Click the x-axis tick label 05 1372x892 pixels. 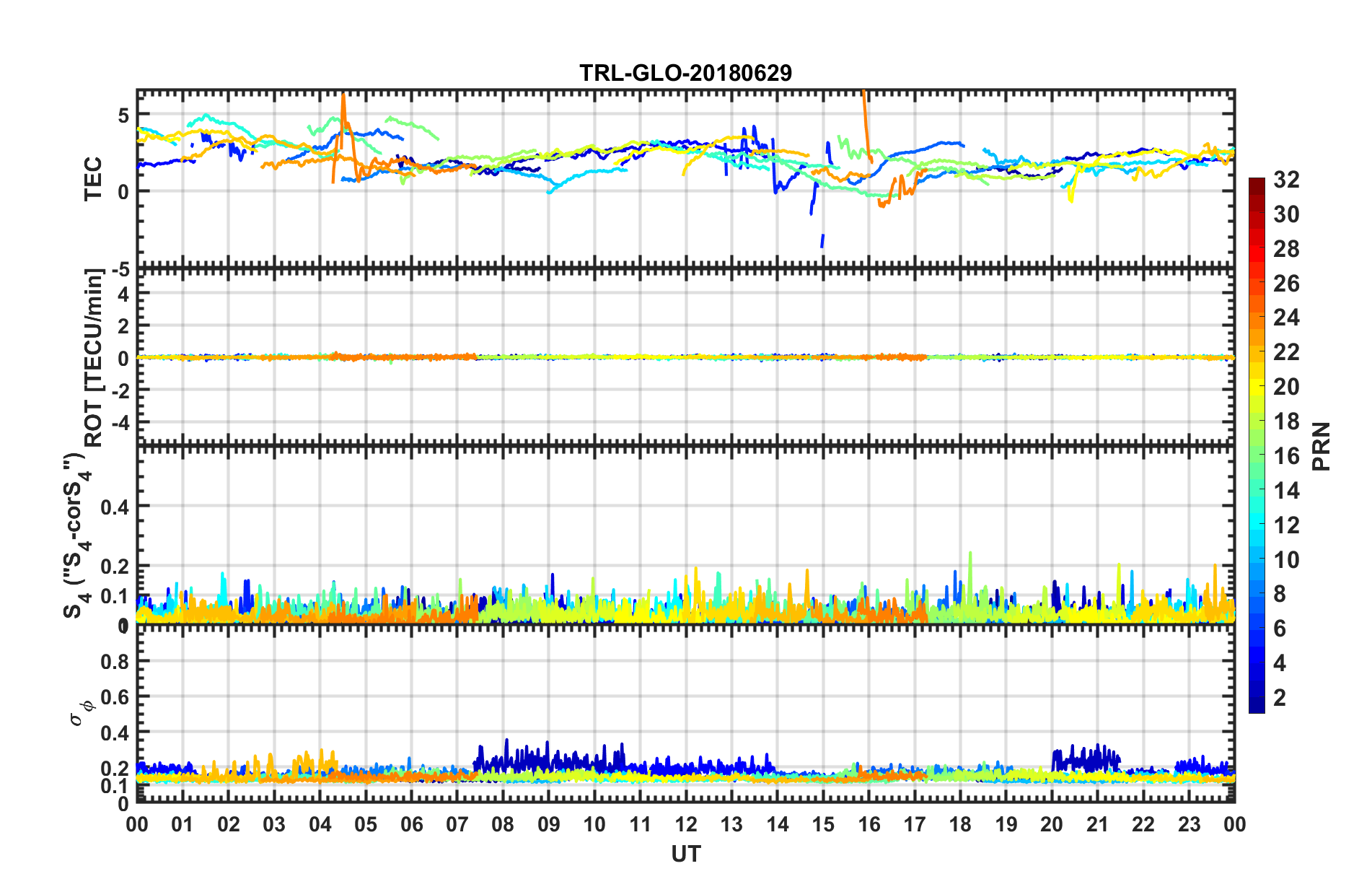point(366,824)
